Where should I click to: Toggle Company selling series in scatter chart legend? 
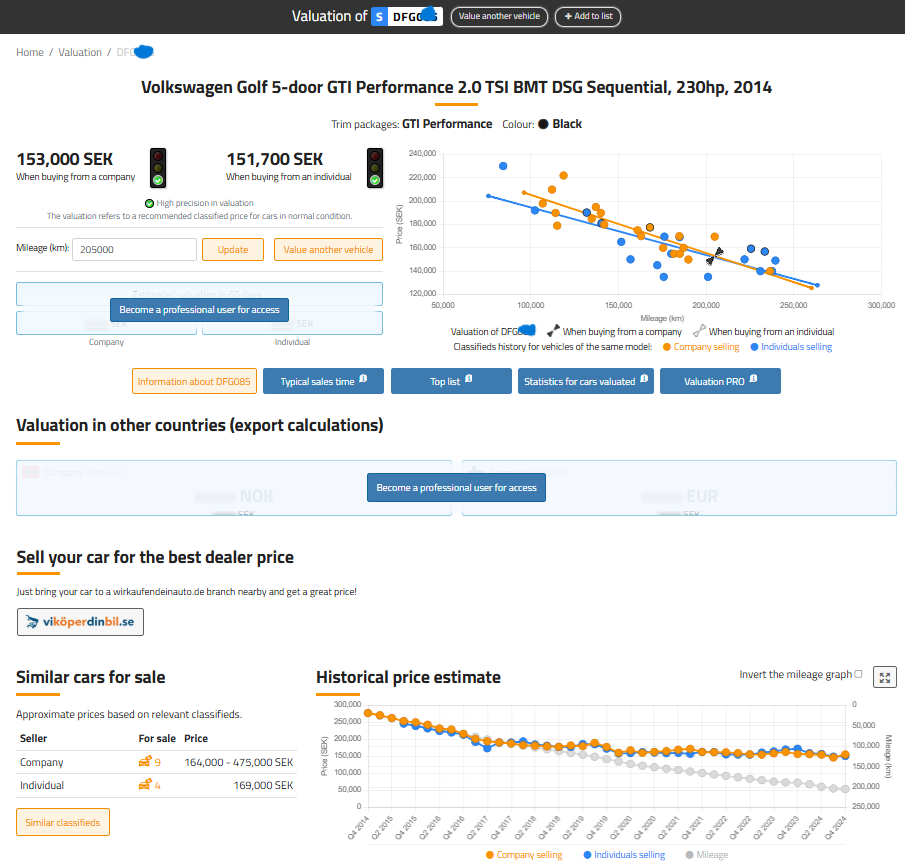pos(701,347)
